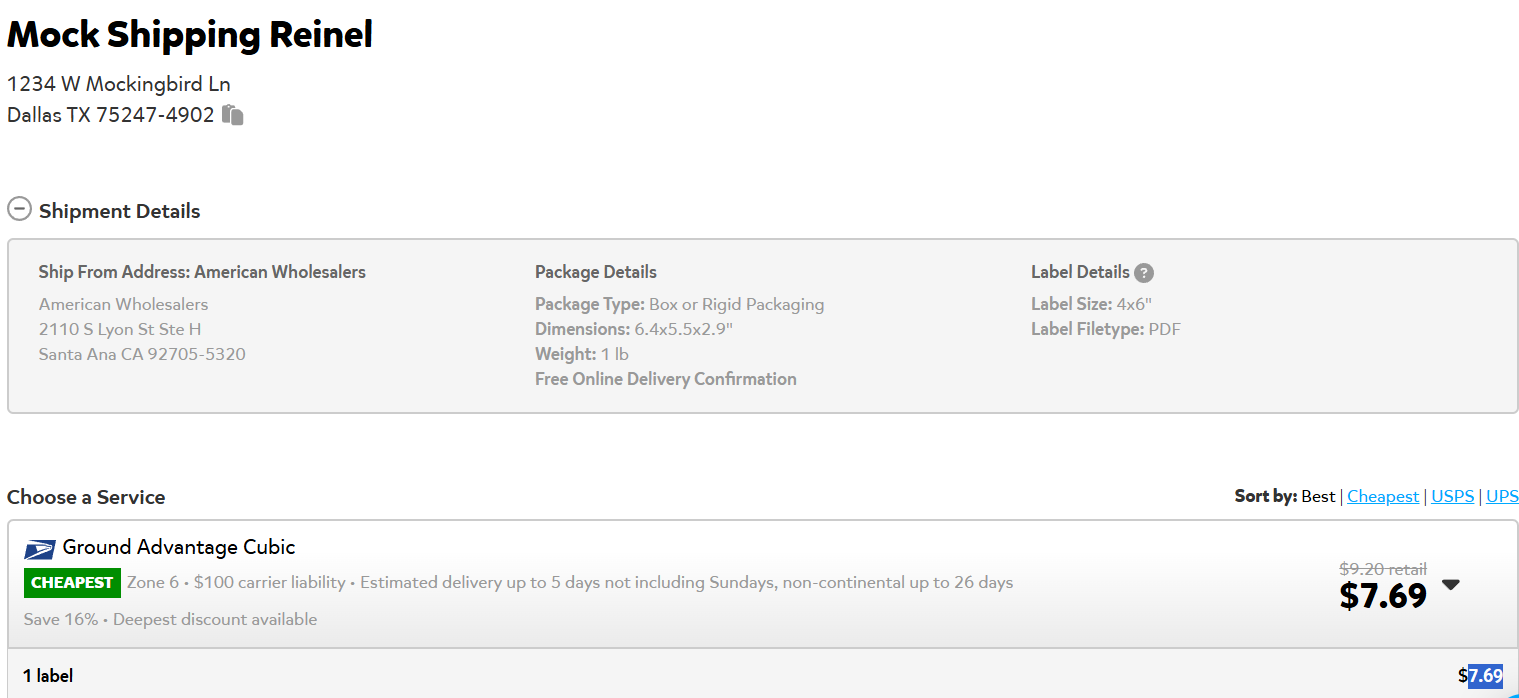Collapse Shipment Details with the minus circle icon
The height and width of the screenshot is (698, 1519).
pos(19,210)
